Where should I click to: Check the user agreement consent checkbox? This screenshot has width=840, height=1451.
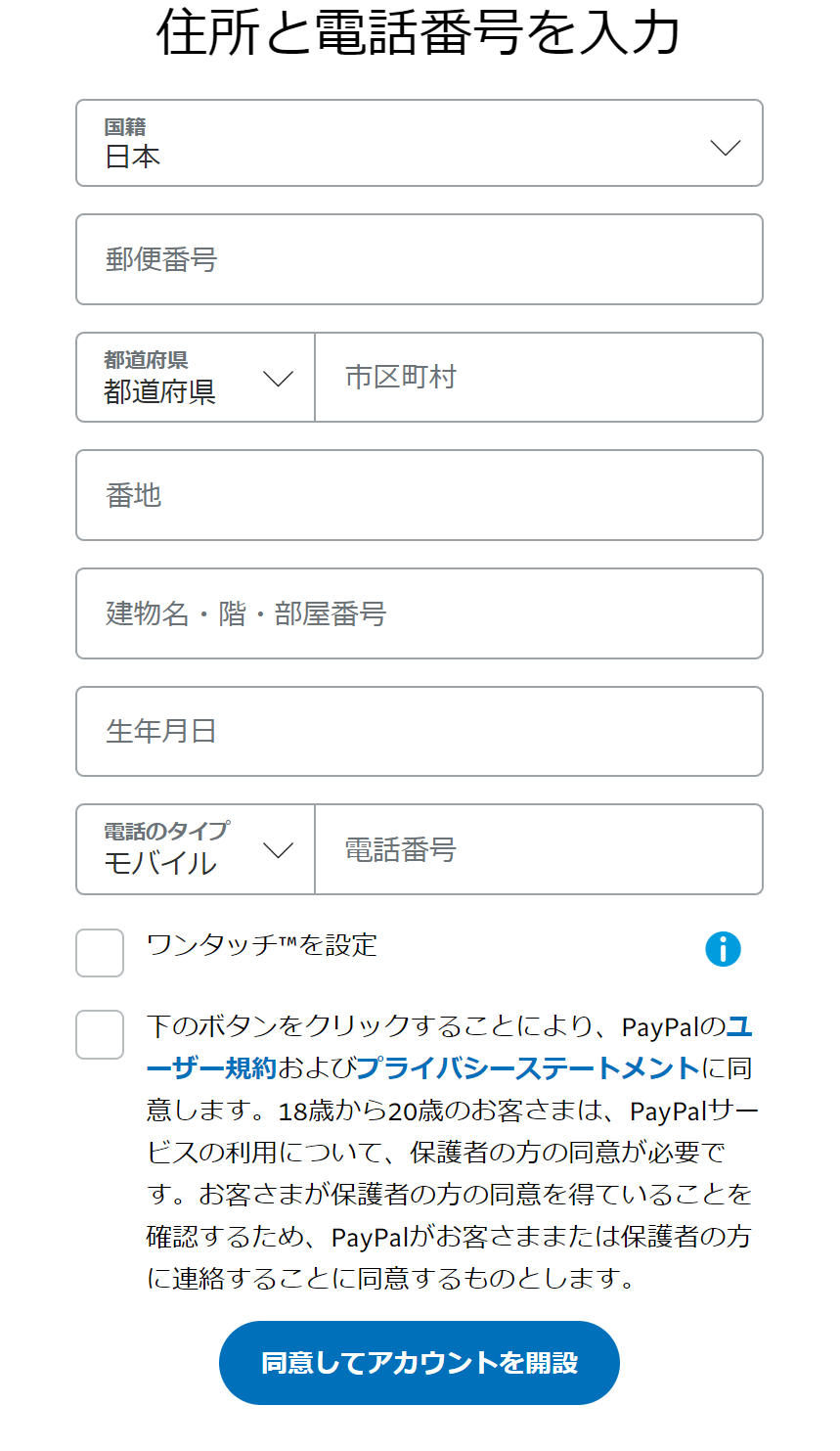(x=100, y=1034)
